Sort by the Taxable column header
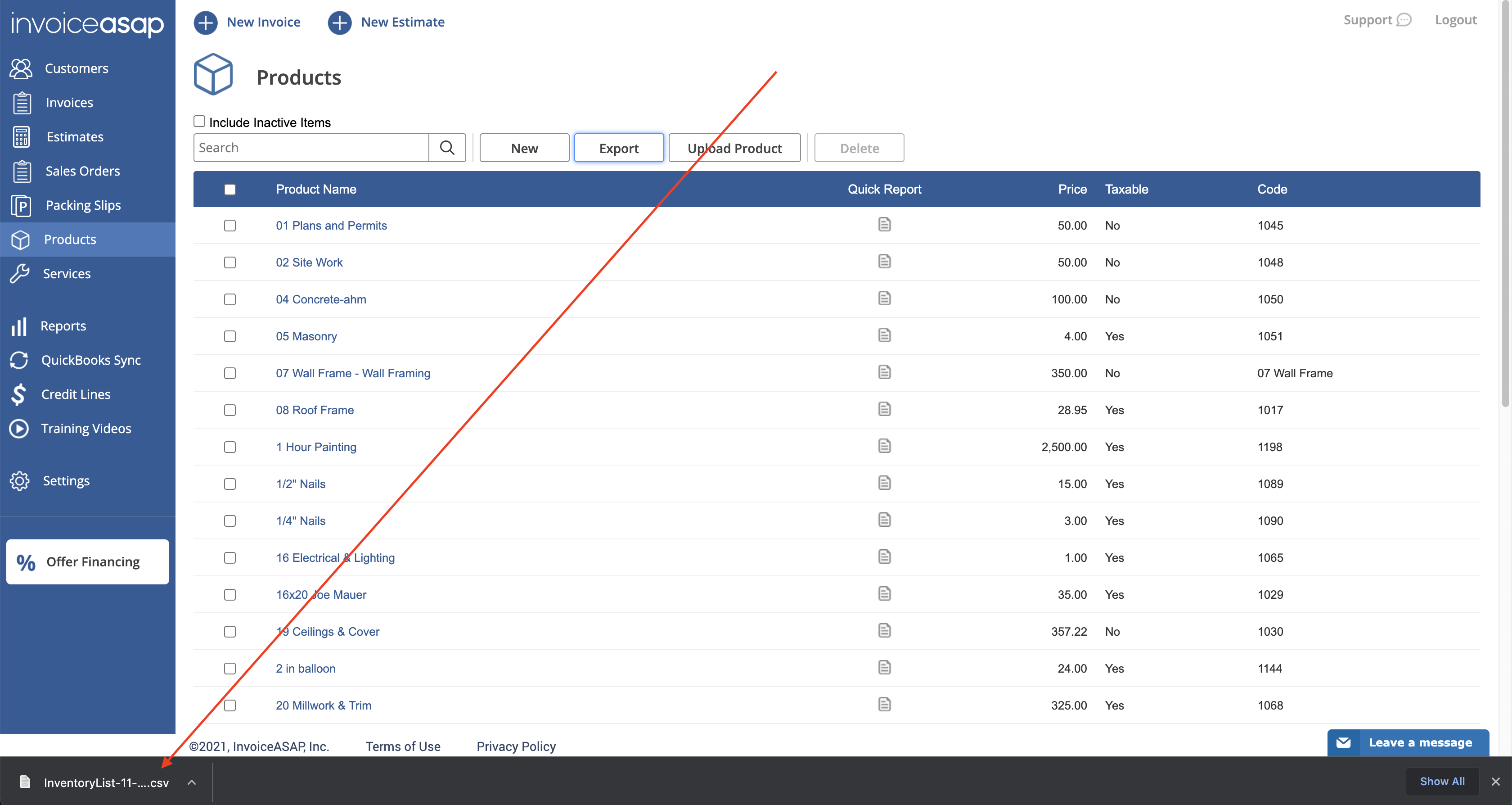This screenshot has width=1512, height=805. [1126, 189]
